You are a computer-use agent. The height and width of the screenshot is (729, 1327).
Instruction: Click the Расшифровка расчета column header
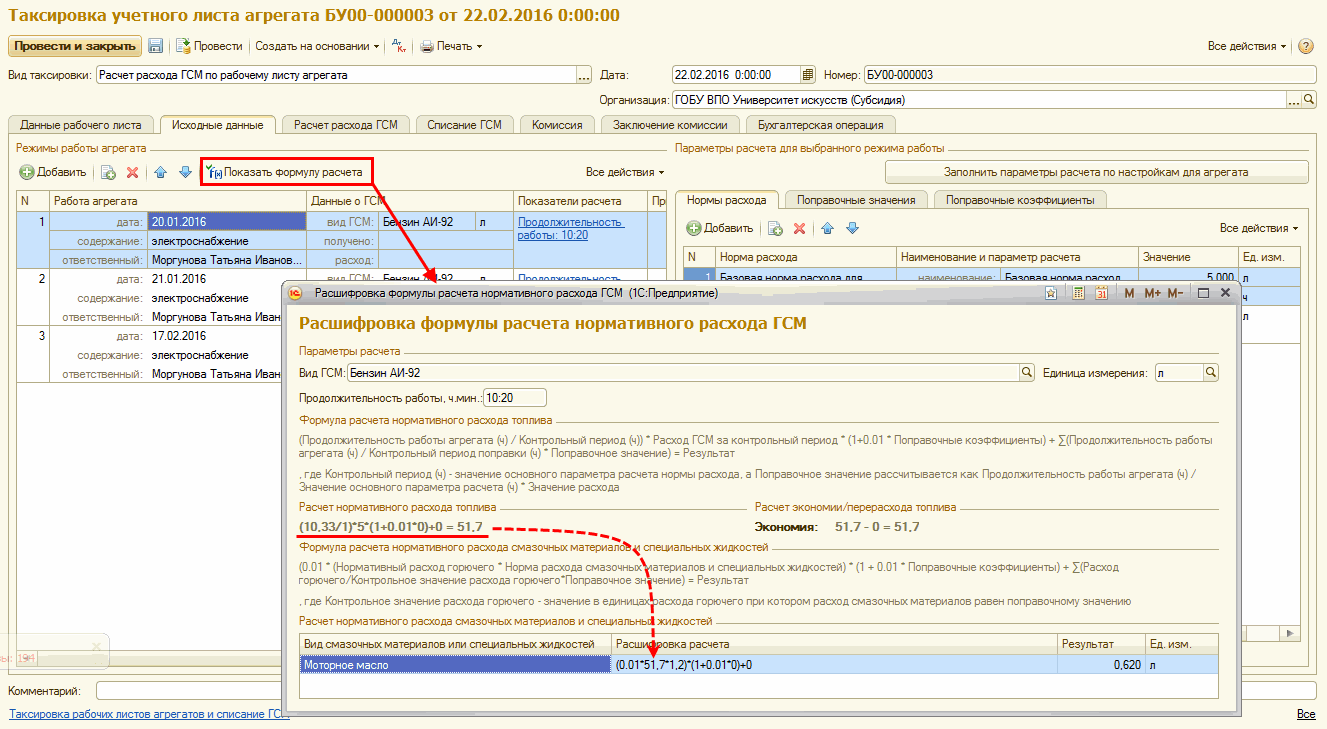click(834, 644)
